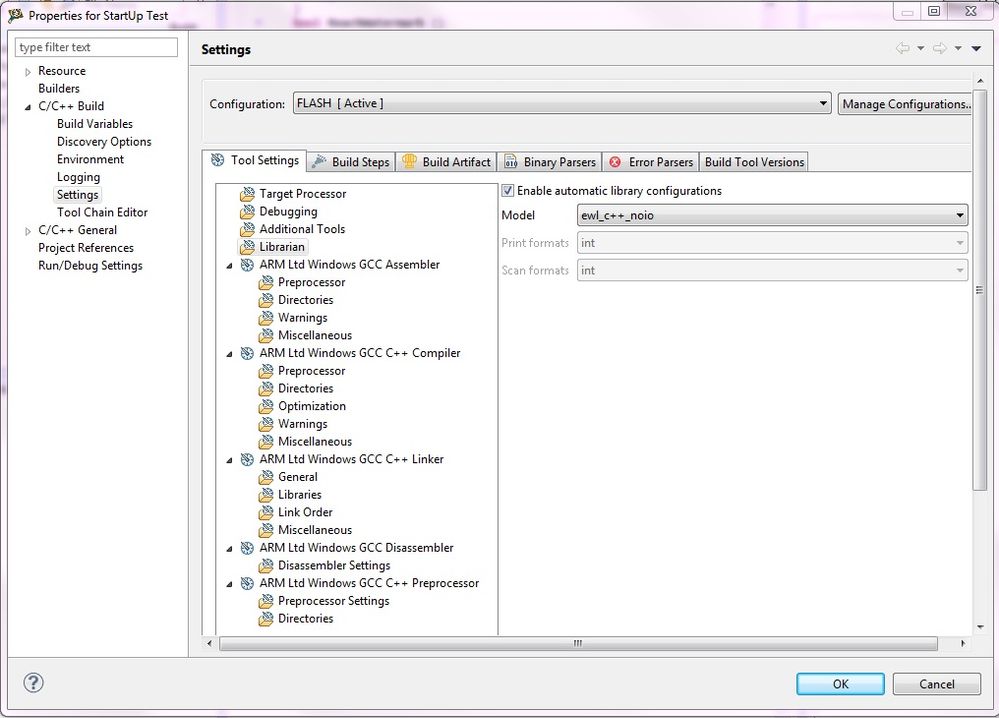Image resolution: width=999 pixels, height=718 pixels.
Task: Open the Build Artifact tab
Action: 447,162
